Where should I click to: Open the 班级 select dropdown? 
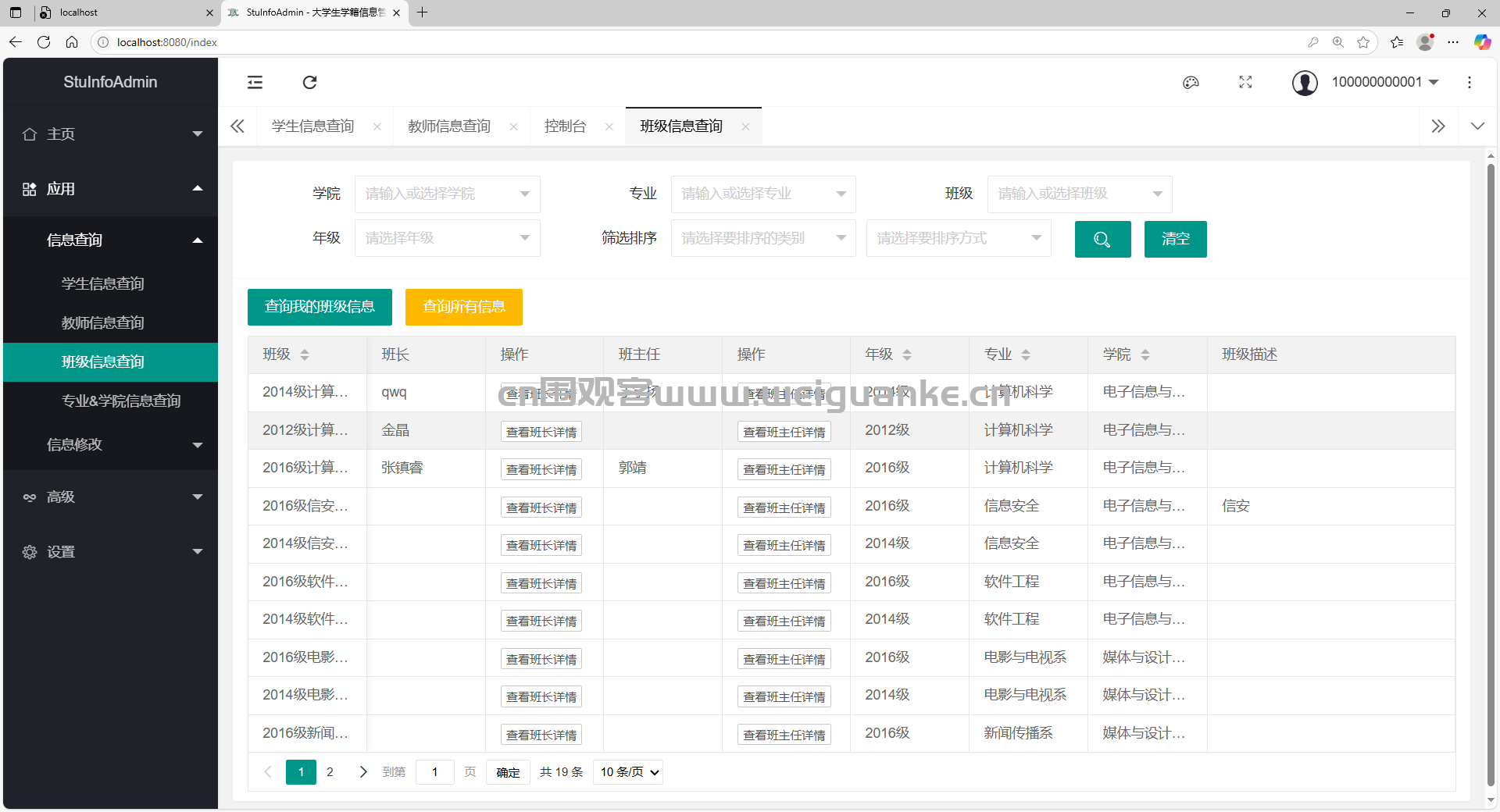coord(1080,194)
